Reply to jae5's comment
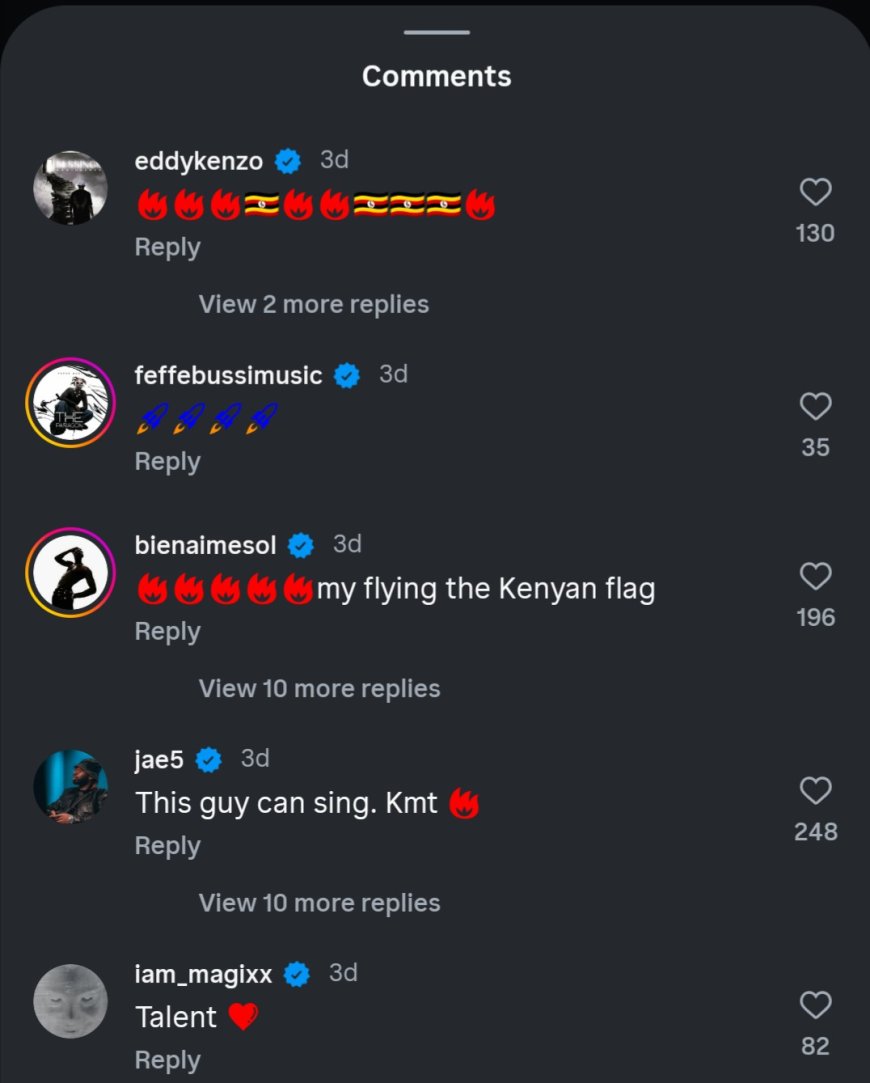This screenshot has width=870, height=1083. pyautogui.click(x=167, y=846)
